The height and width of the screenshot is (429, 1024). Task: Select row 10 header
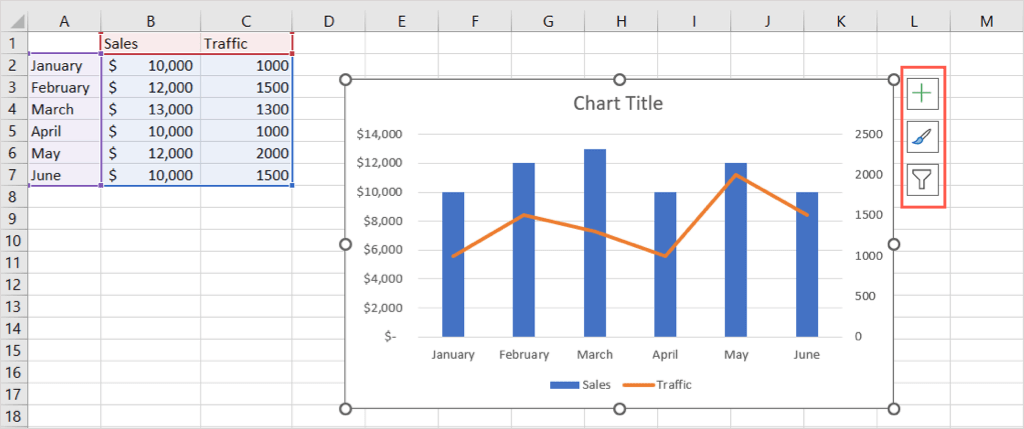coord(13,240)
